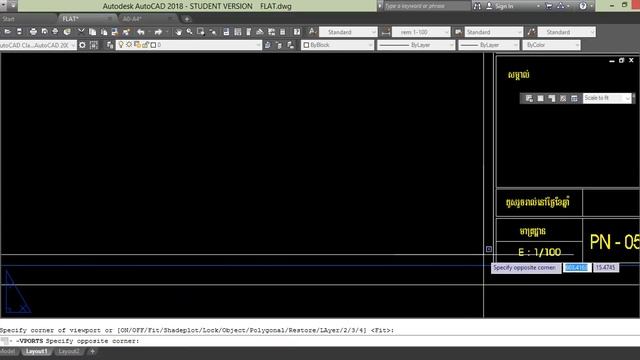The height and width of the screenshot is (360, 640).
Task: Click the Plot printer icon
Action: coord(33,32)
